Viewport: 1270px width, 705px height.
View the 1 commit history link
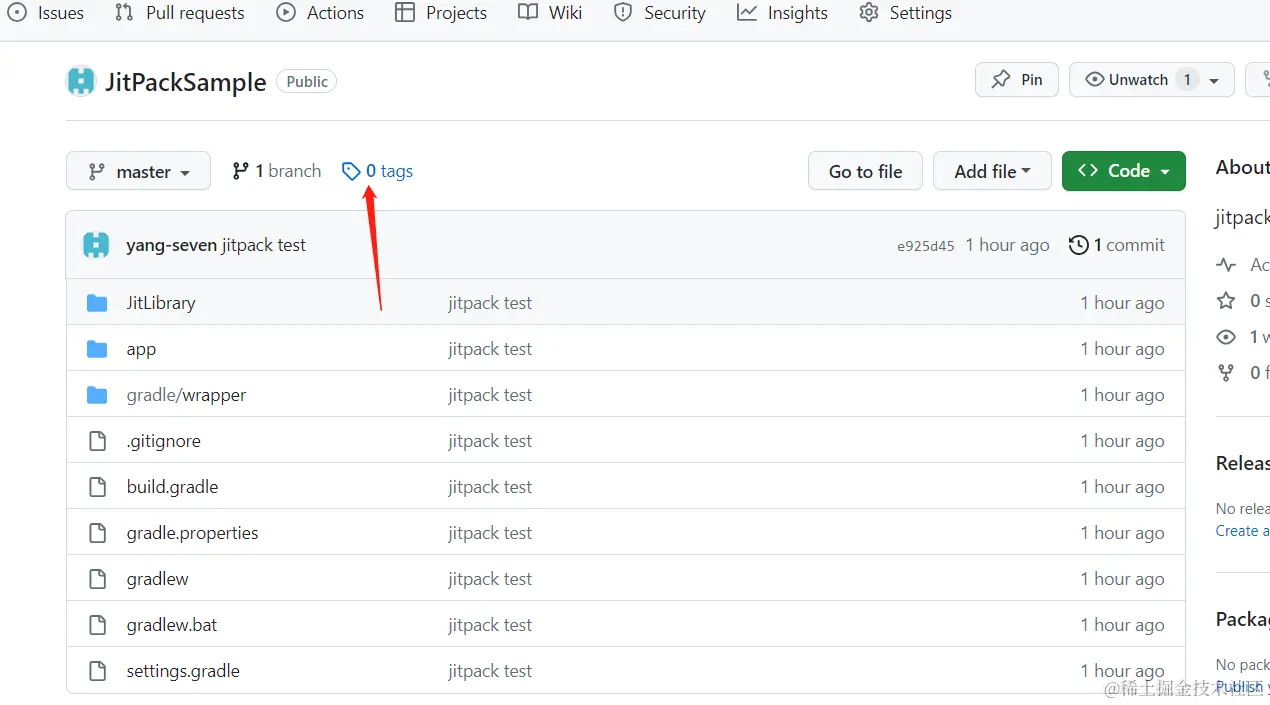point(1117,245)
